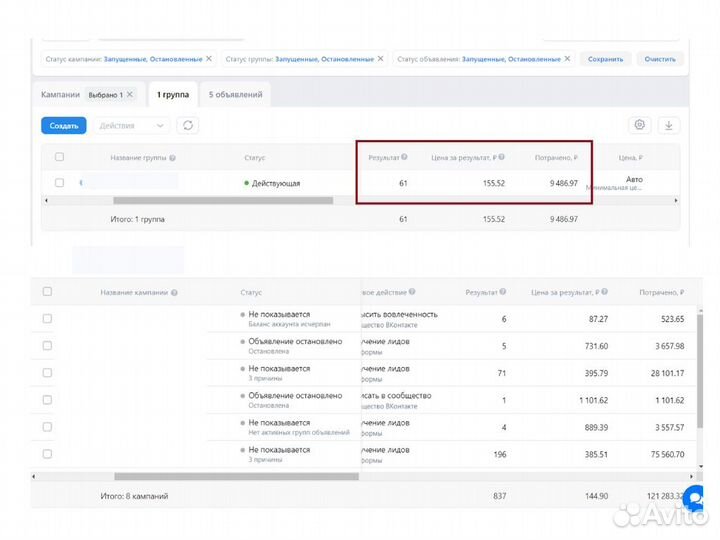Switch to the 1 группа tab
Screen dimensions: 720x540
pyautogui.click(x=173, y=95)
